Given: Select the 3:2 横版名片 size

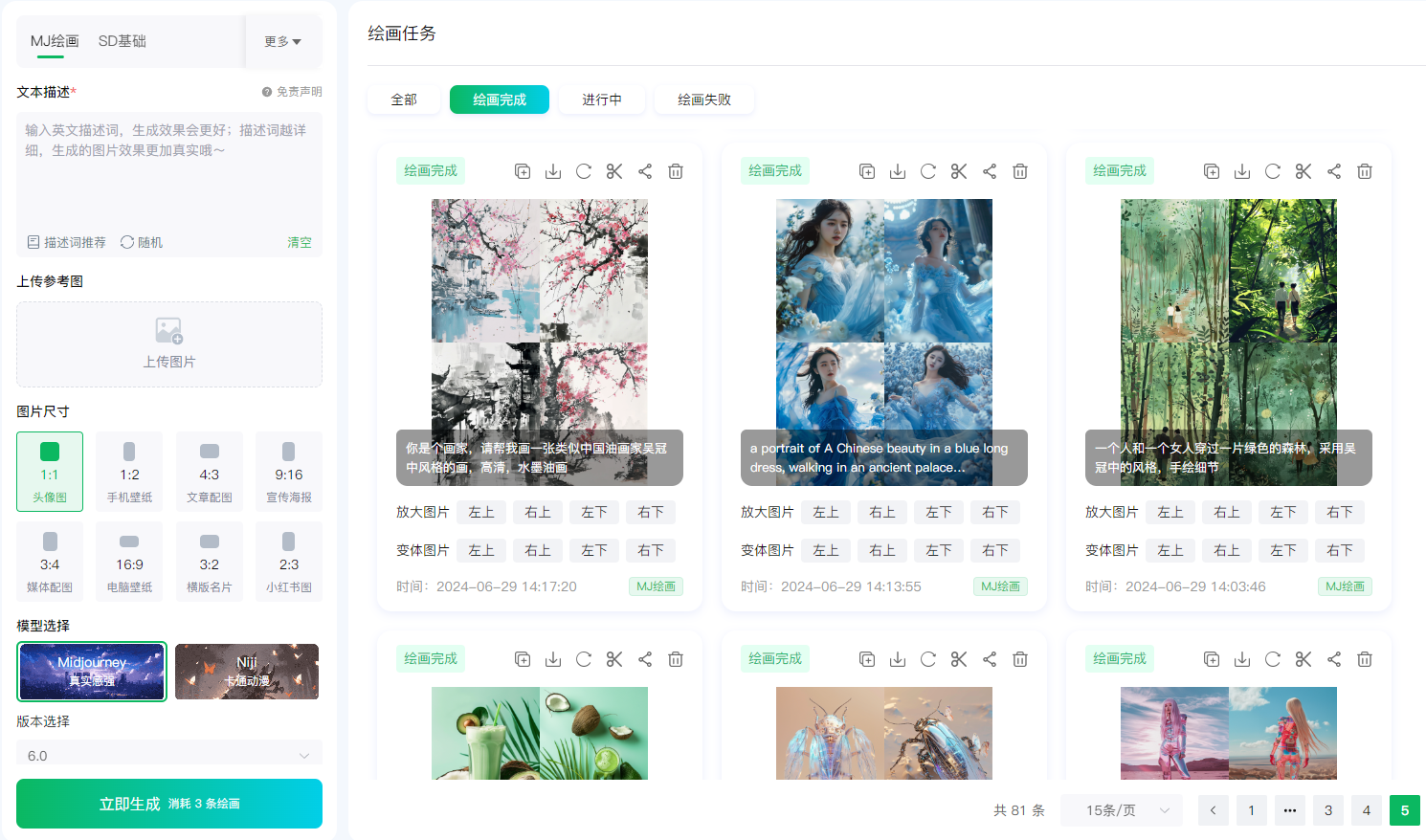Looking at the screenshot, I should tap(210, 562).
